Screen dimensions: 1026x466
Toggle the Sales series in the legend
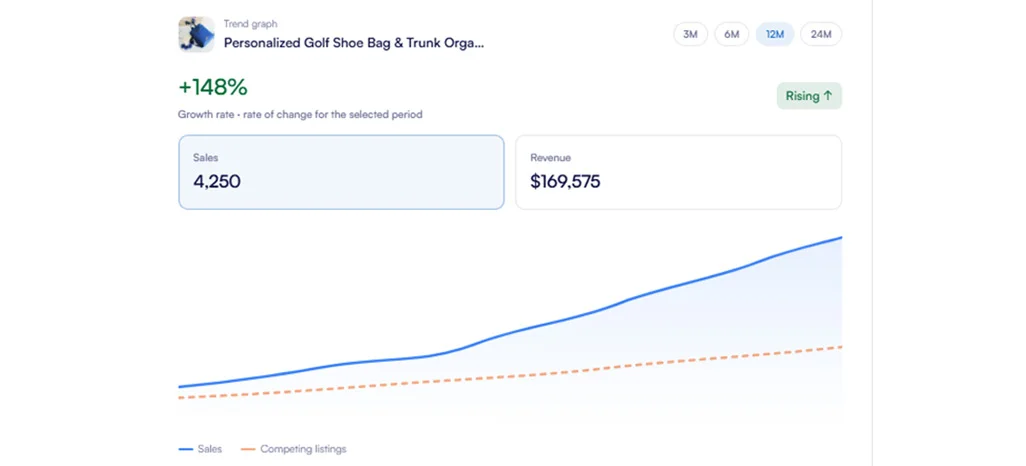point(200,449)
